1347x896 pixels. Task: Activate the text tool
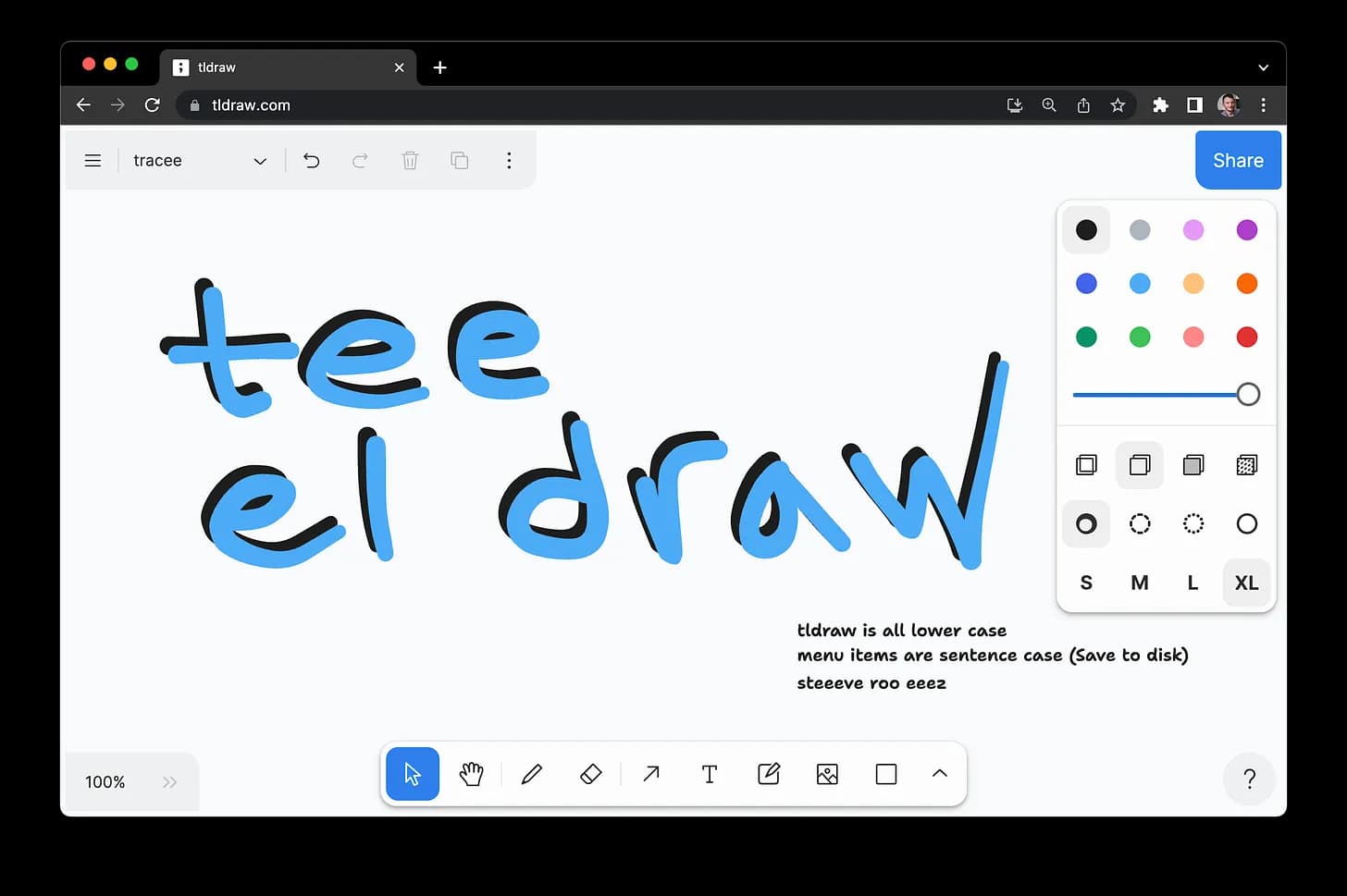(x=710, y=774)
